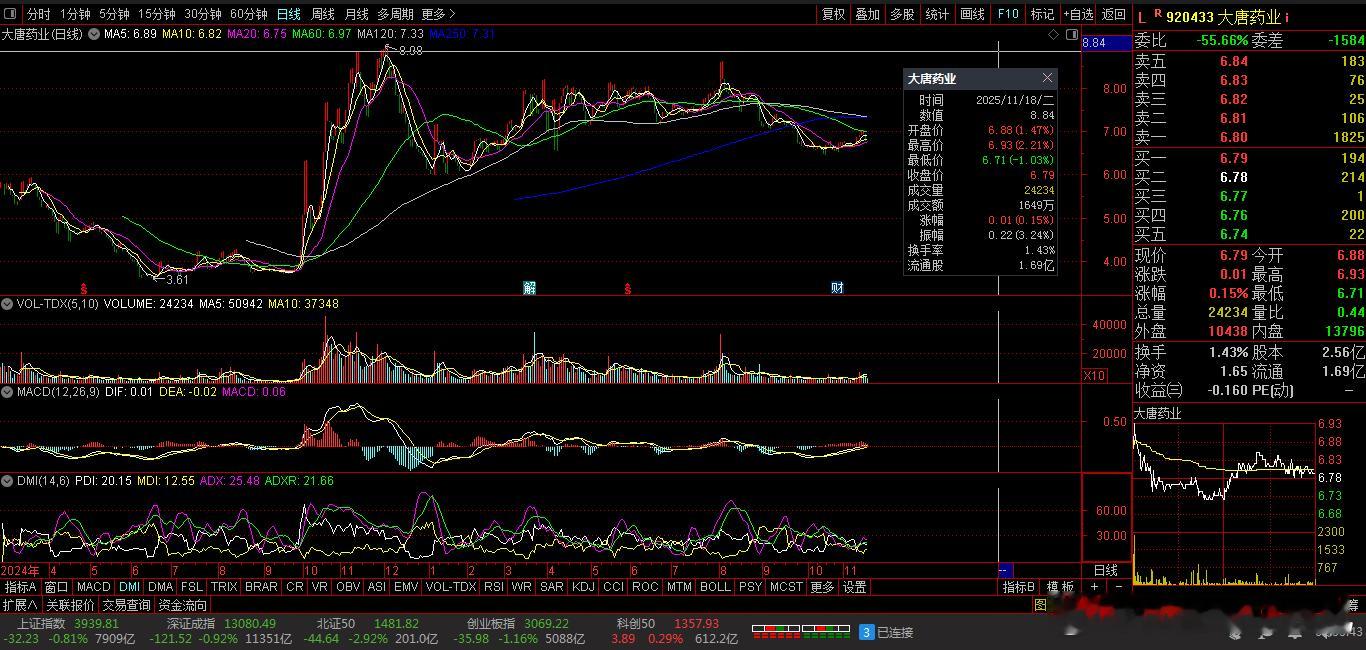Add stock with +自选 button

pyautogui.click(x=1078, y=14)
